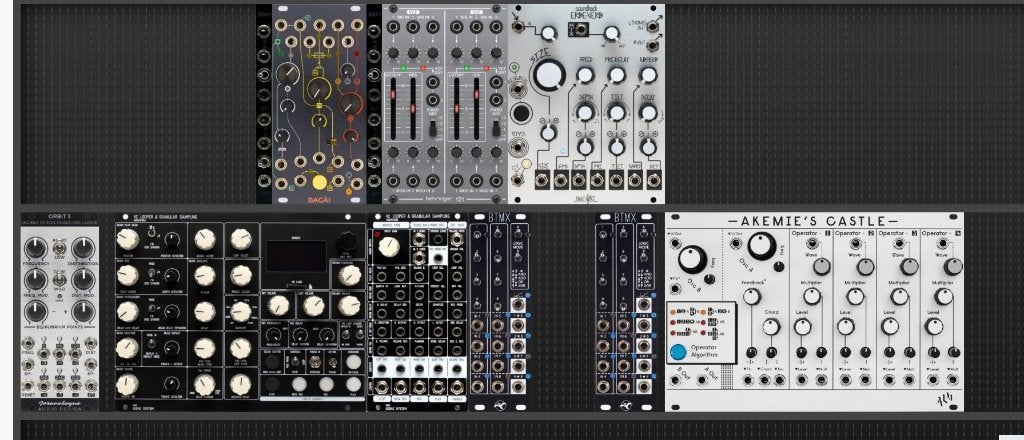Click the ABSORB knob on Erbe-Verb
This screenshot has height=440, width=1024.
click(648, 75)
